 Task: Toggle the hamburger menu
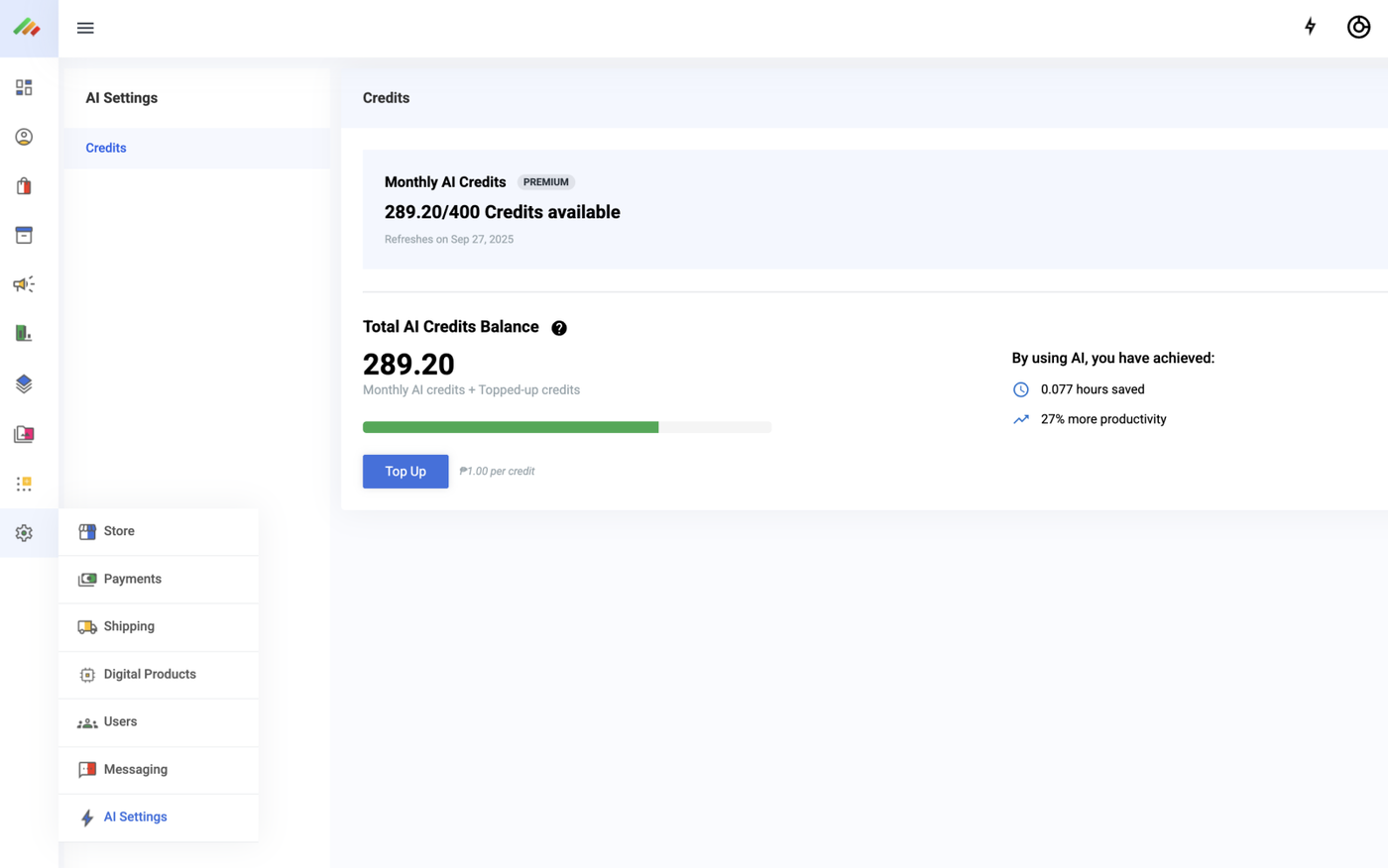click(x=85, y=28)
